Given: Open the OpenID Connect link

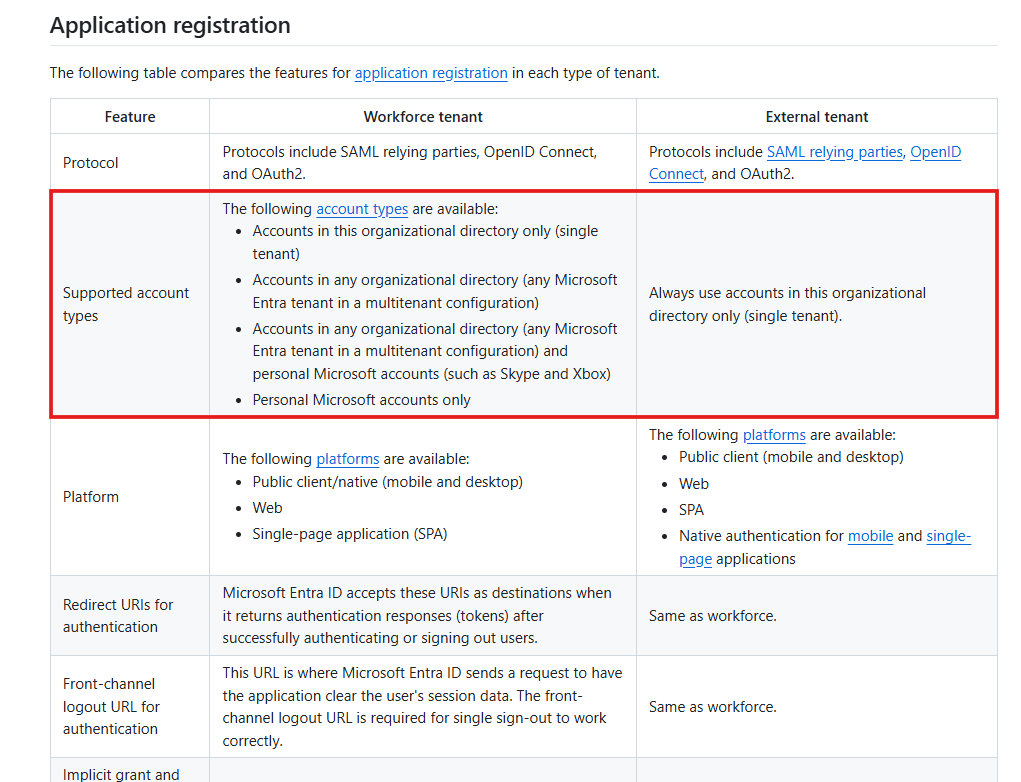Looking at the screenshot, I should [935, 152].
